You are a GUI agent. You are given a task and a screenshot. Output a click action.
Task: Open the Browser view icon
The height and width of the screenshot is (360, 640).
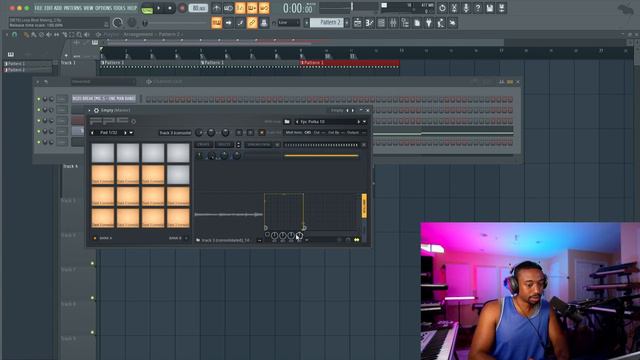(404, 23)
